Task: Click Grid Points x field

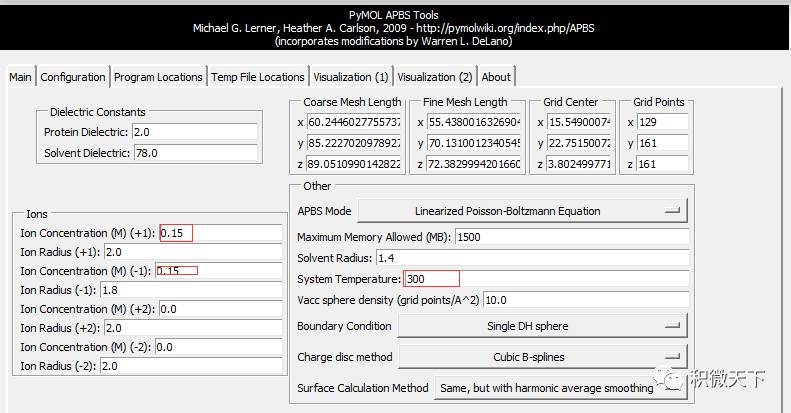Action: [662, 122]
